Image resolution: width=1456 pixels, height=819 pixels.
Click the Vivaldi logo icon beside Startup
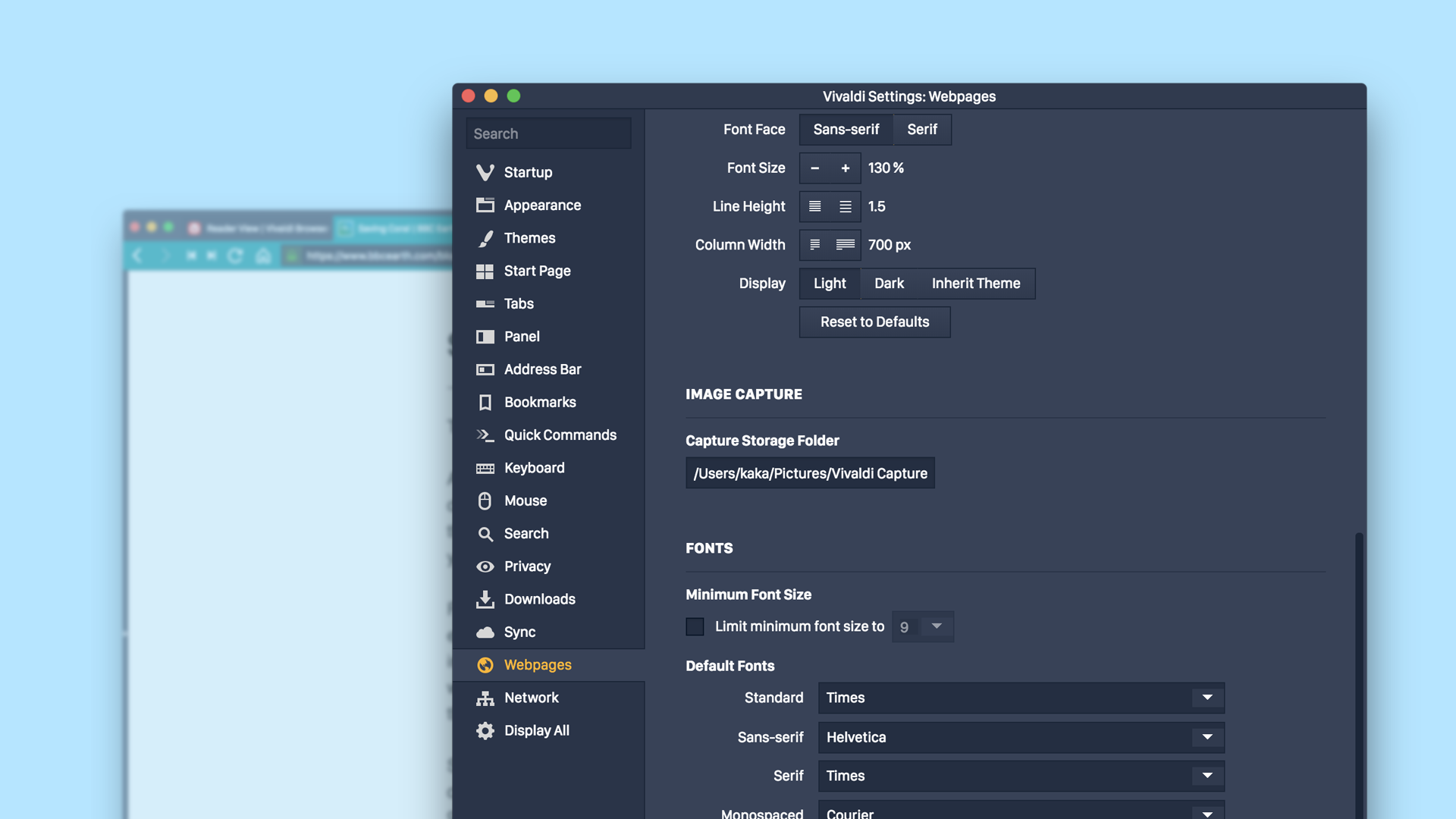485,172
